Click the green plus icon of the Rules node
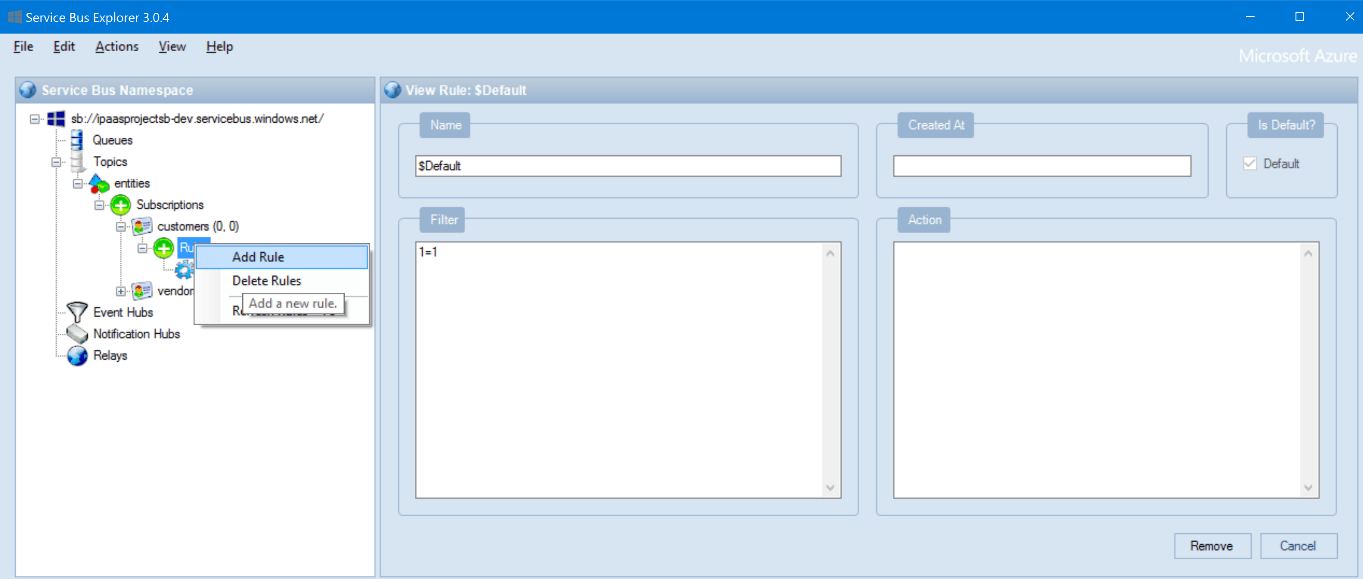 coord(164,248)
